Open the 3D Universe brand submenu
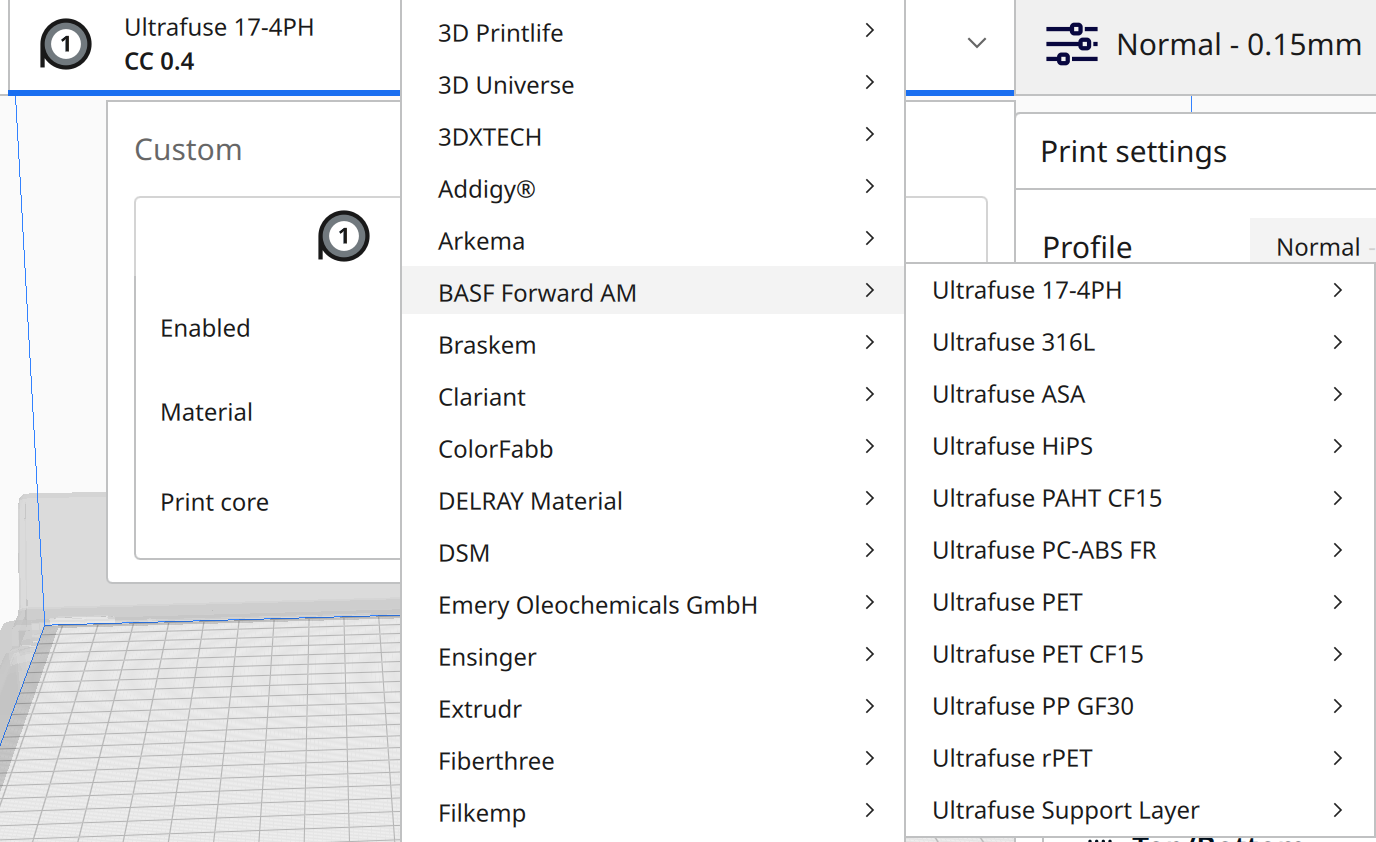The width and height of the screenshot is (1376, 842). tap(653, 84)
